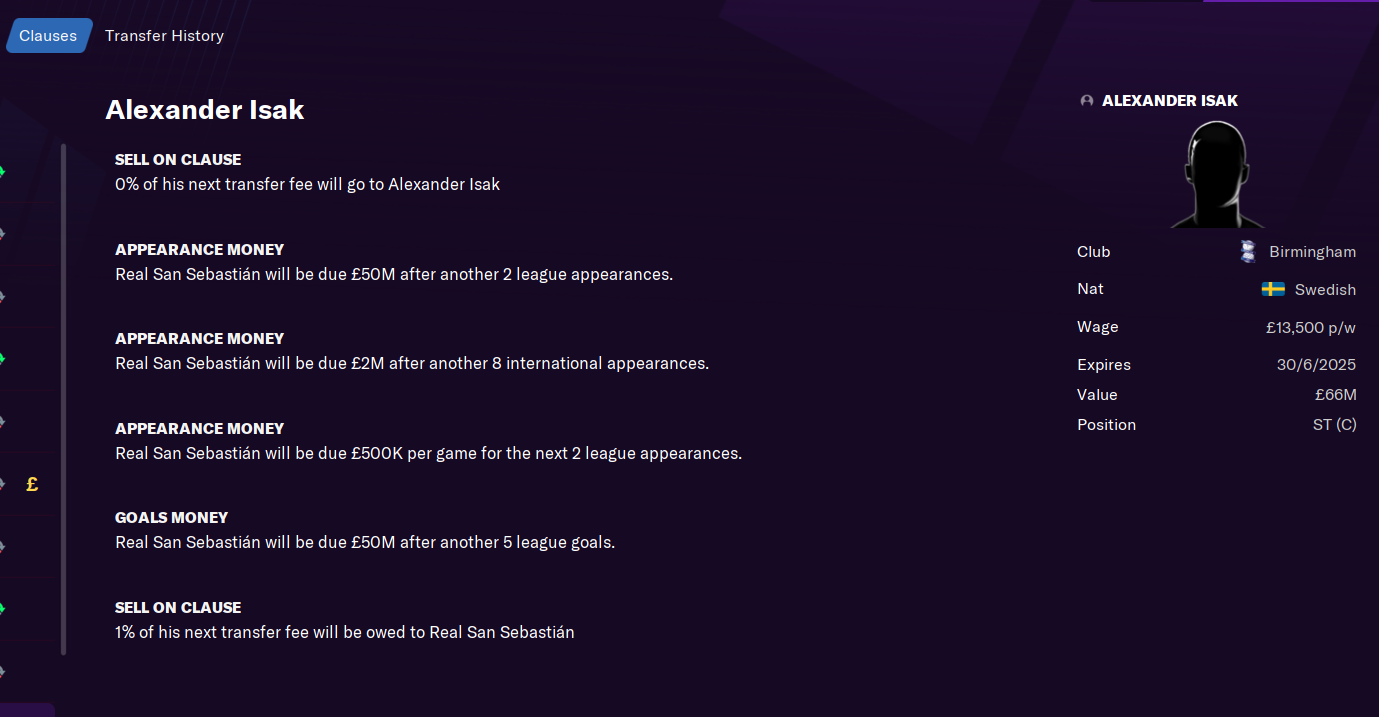Image resolution: width=1379 pixels, height=717 pixels.
Task: Switch to the Transfer History tab
Action: [x=164, y=36]
